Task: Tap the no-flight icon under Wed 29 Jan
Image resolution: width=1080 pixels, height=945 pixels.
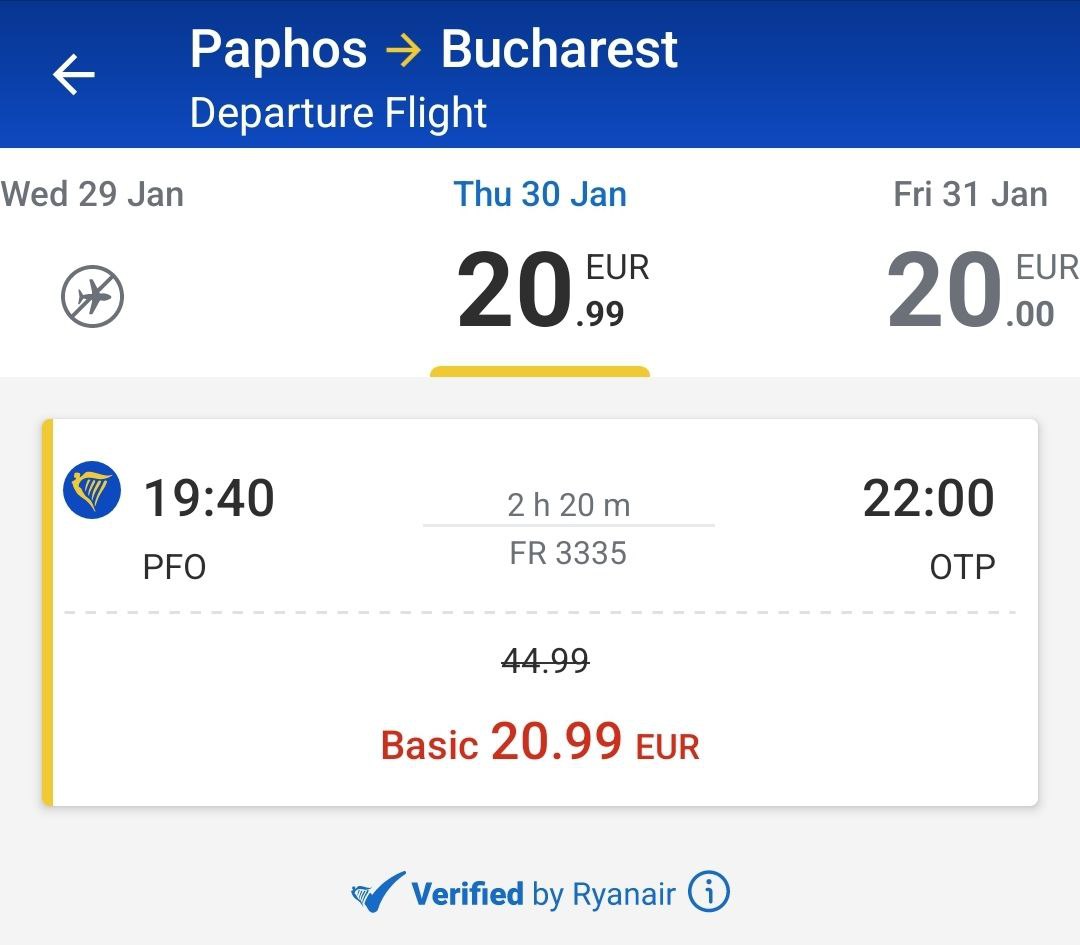Action: [x=92, y=297]
